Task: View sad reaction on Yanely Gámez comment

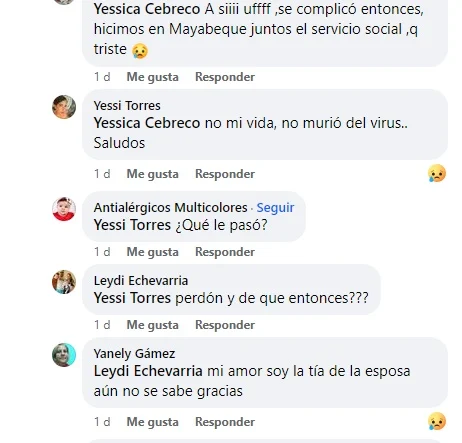Action: click(x=437, y=421)
